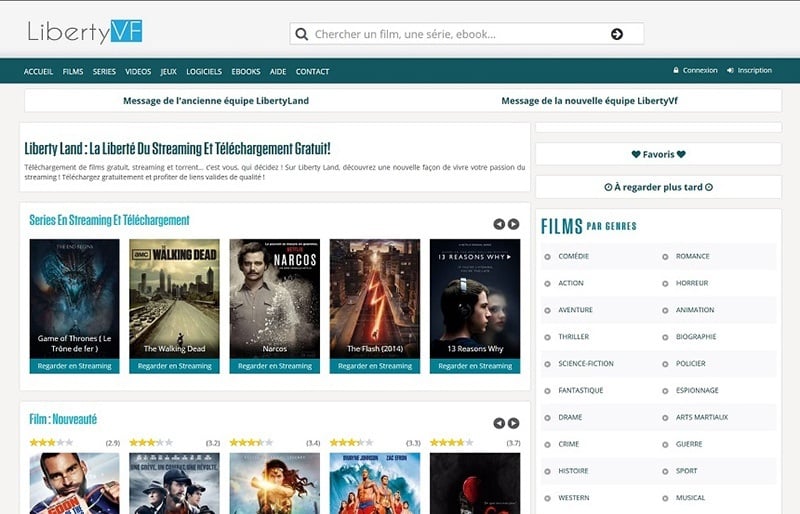The width and height of the screenshot is (800, 514).
Task: Open the AIDE menu item
Action: (278, 71)
